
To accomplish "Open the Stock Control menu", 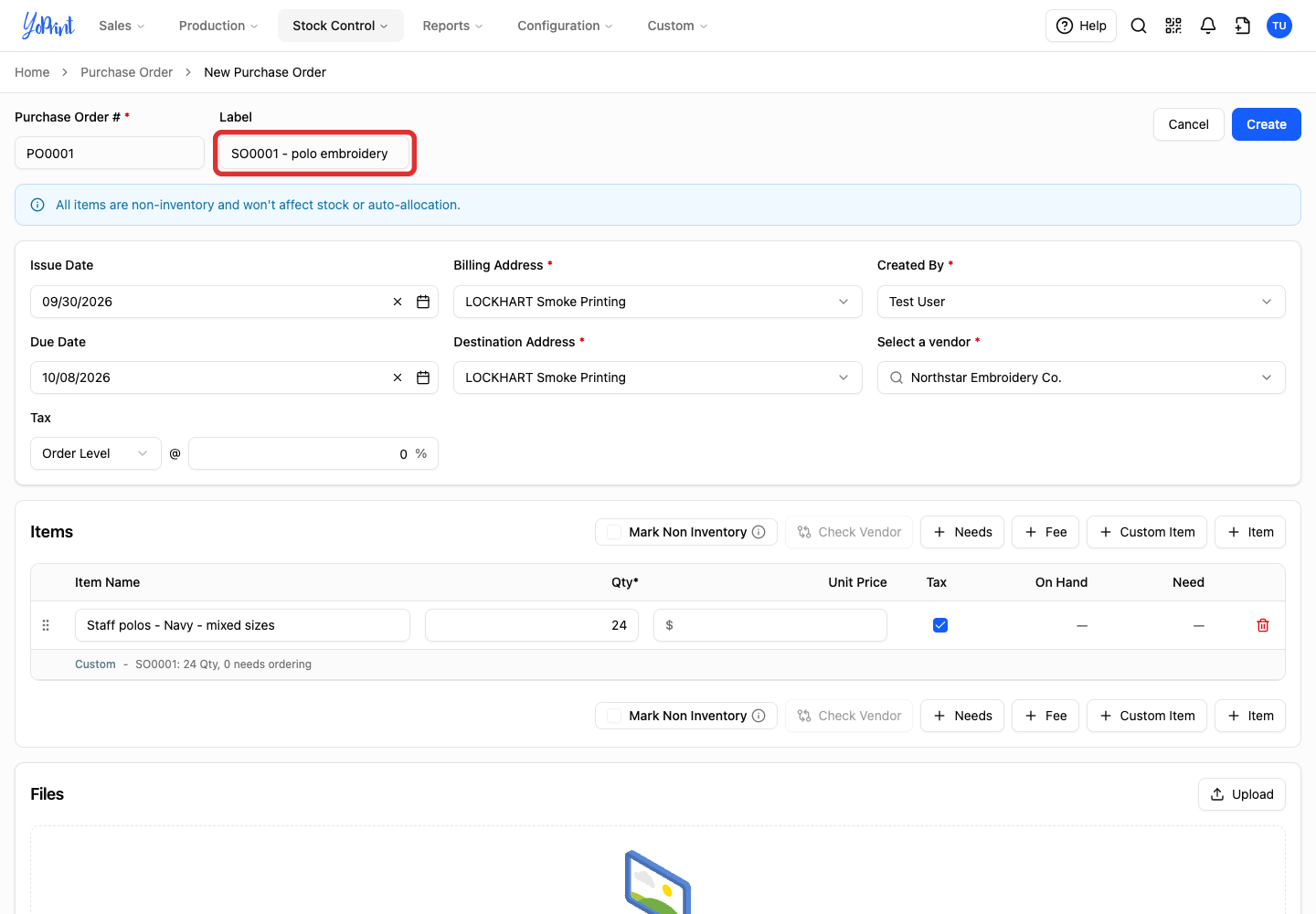I will pyautogui.click(x=341, y=26).
